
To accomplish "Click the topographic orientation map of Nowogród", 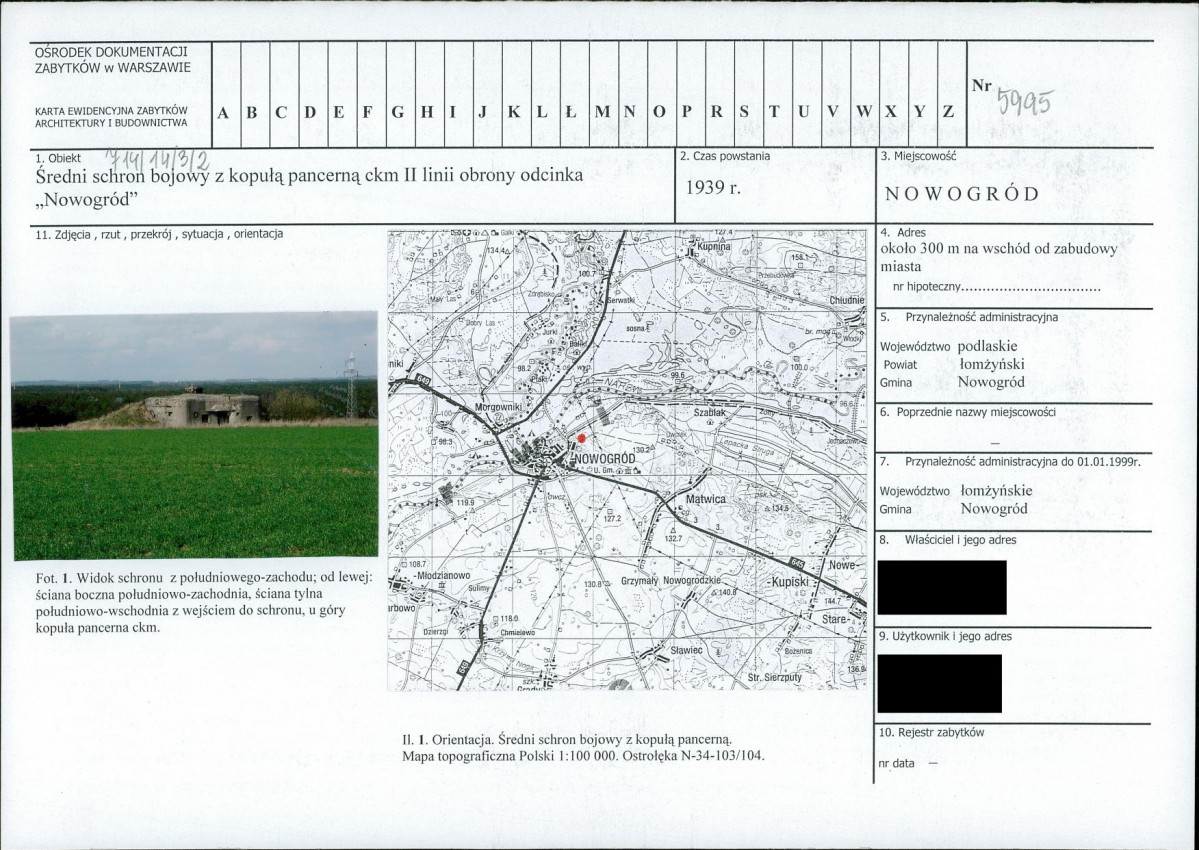I will point(627,460).
